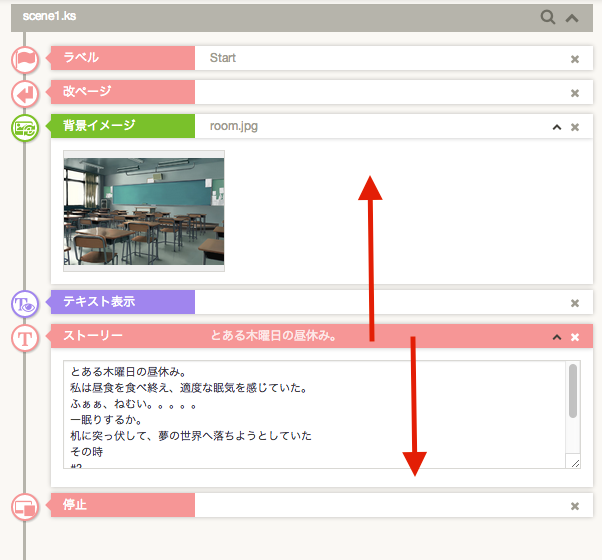Remove the 背景イメージ room.jpg row
The image size is (602, 560).
pyautogui.click(x=575, y=127)
